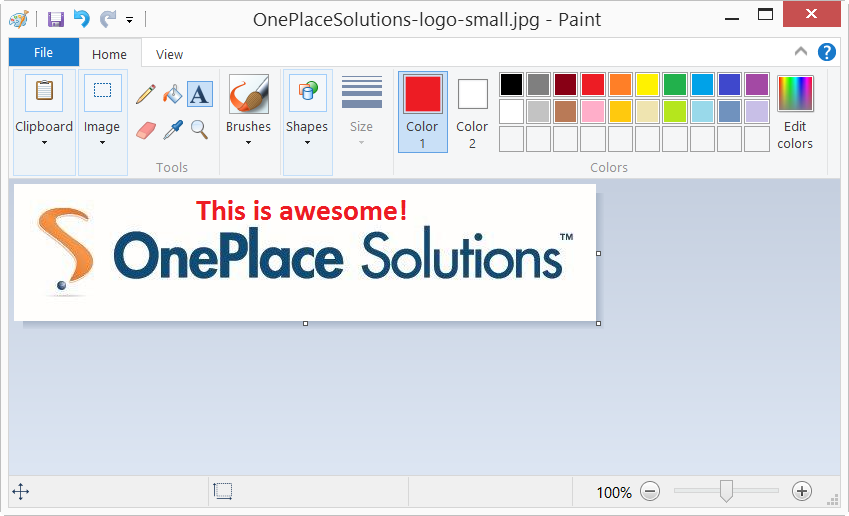This screenshot has width=849, height=516.
Task: Click the zoom in plus button
Action: pos(802,491)
